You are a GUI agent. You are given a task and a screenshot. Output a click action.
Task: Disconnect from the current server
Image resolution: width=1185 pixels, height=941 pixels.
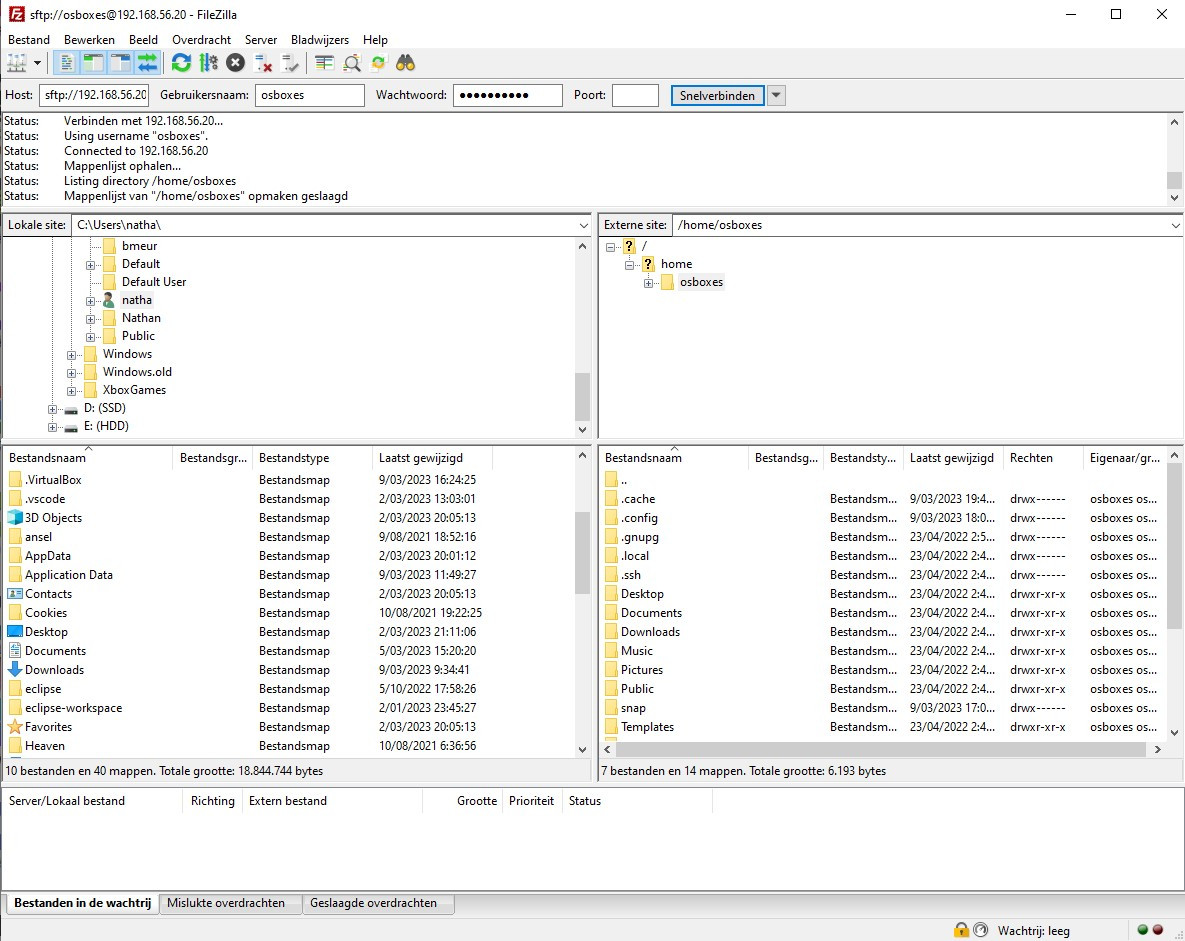pyautogui.click(x=263, y=63)
